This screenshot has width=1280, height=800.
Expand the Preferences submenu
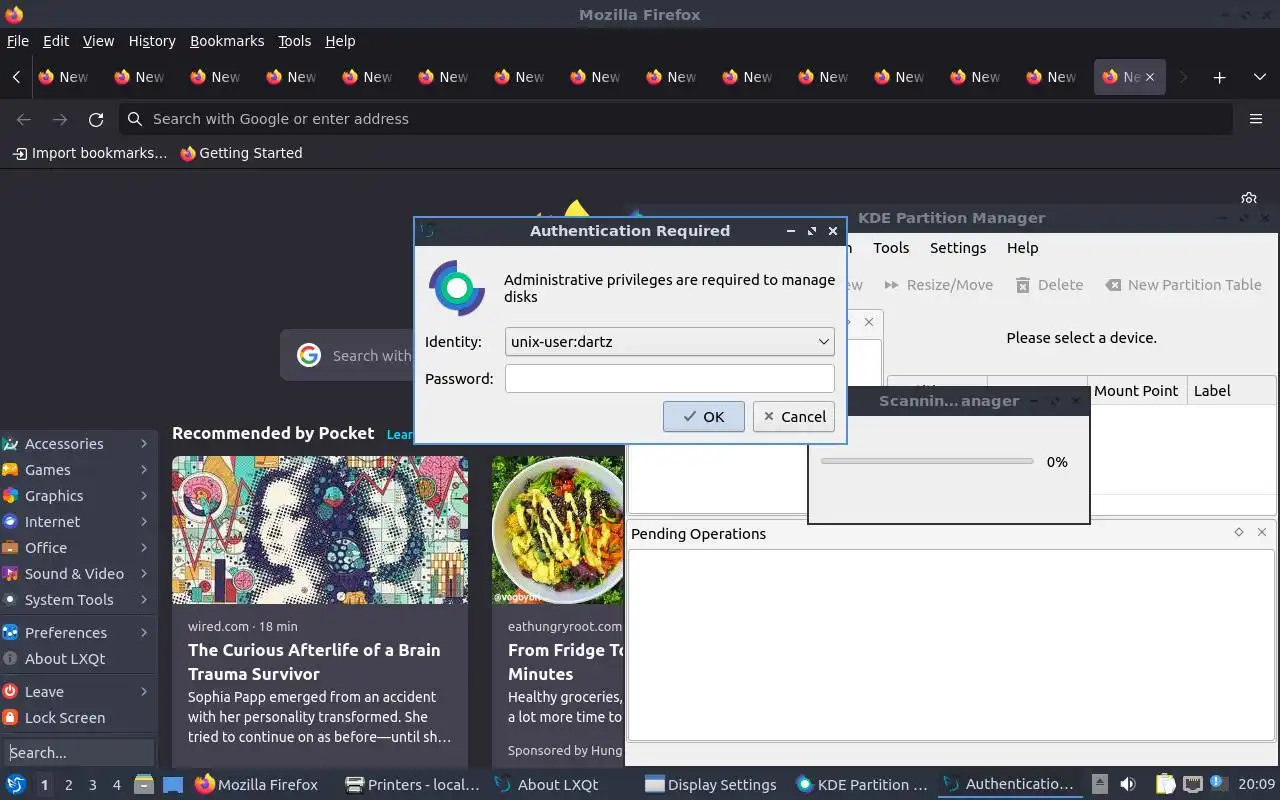tap(77, 632)
